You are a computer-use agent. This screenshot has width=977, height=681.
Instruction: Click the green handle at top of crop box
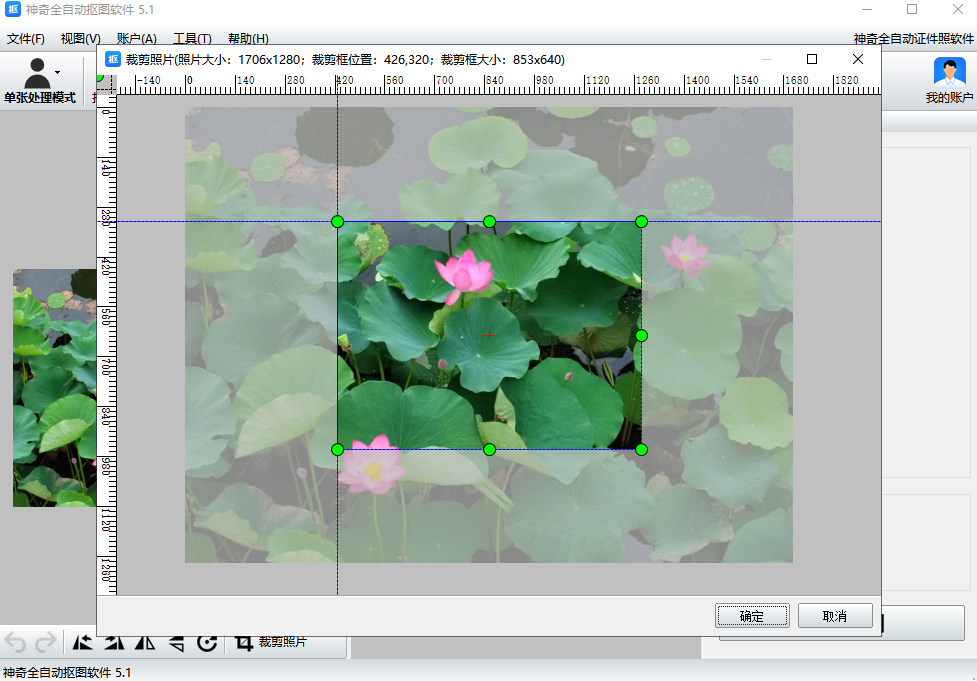tap(489, 221)
